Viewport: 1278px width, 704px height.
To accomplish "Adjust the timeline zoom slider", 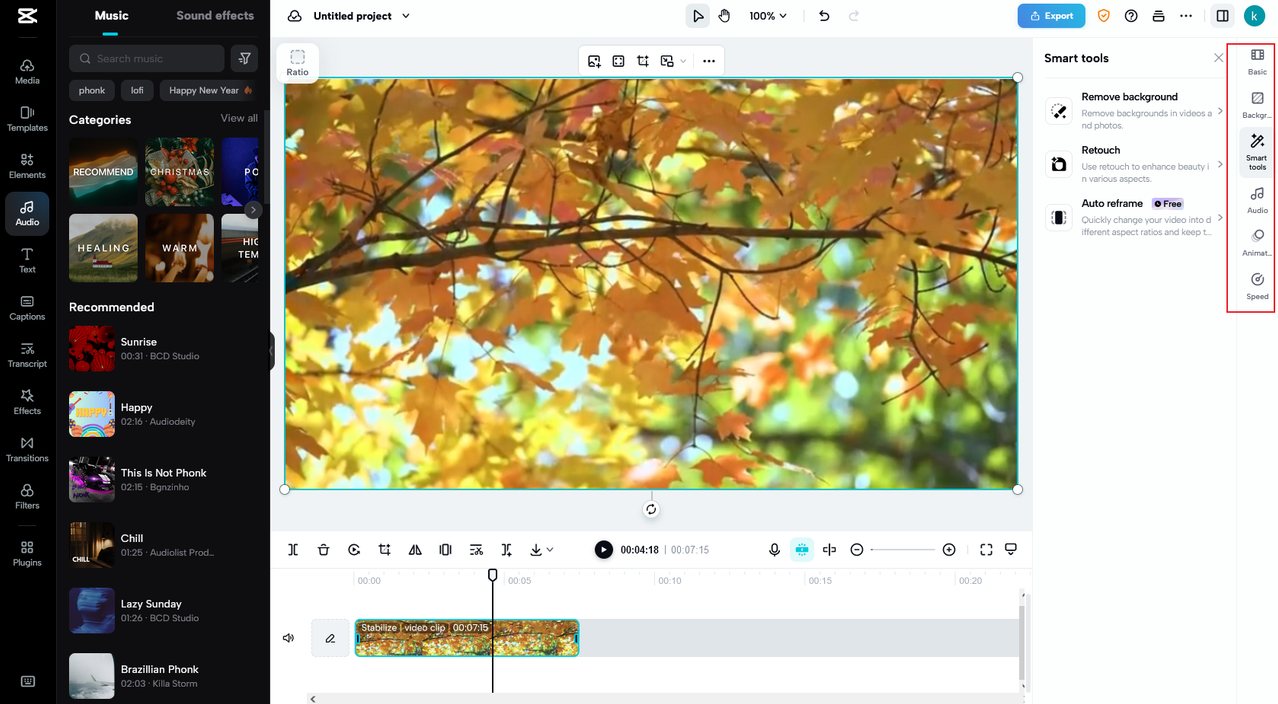I will pos(903,550).
